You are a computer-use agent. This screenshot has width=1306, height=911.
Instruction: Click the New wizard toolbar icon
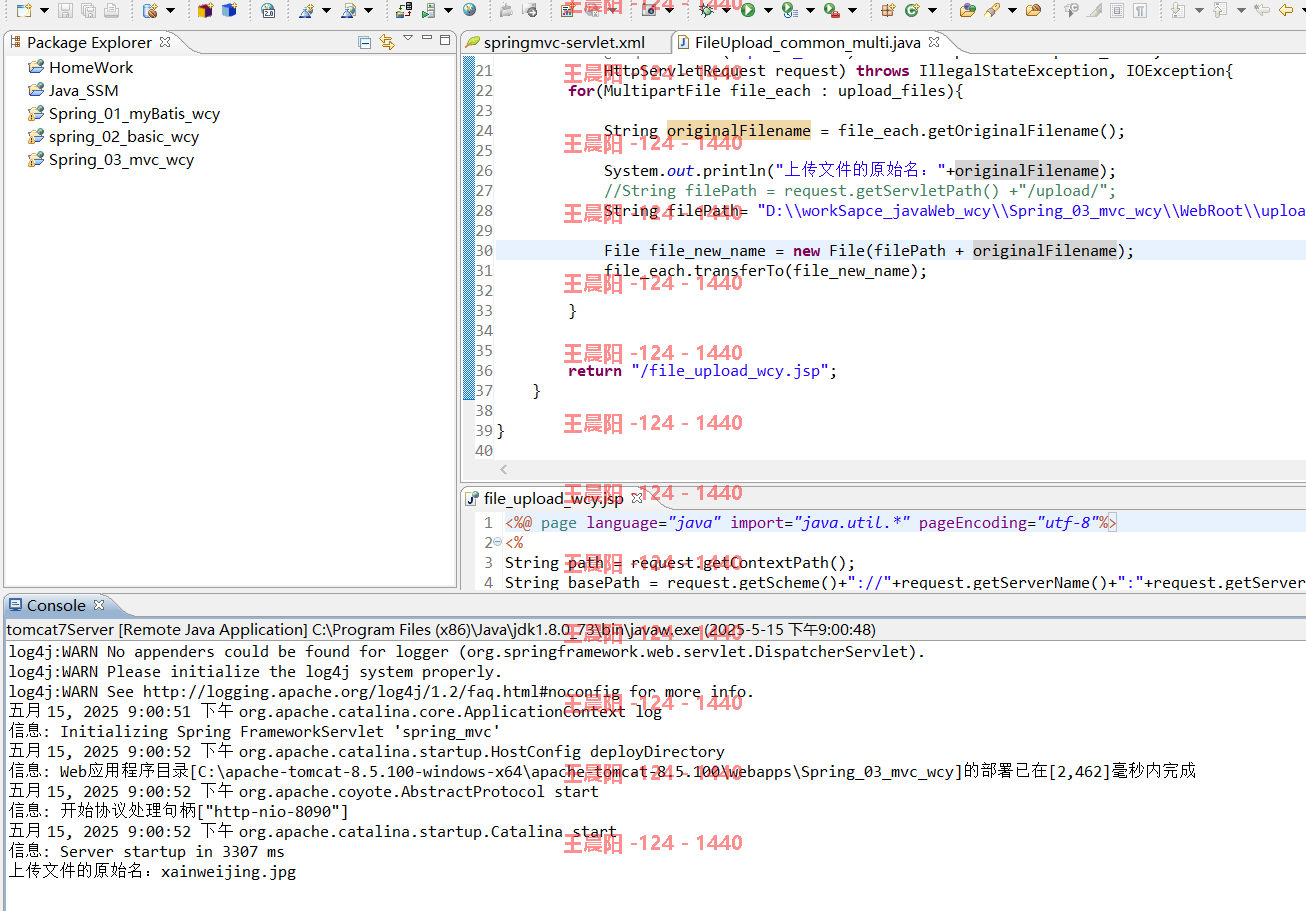[24, 10]
